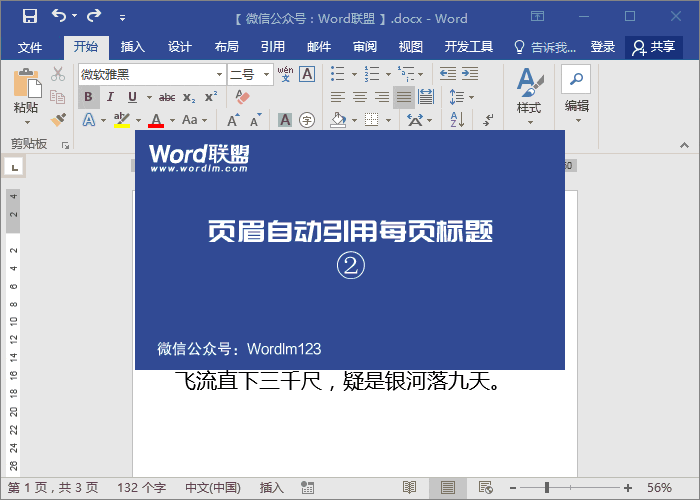Viewport: 700px width, 500px height.
Task: Open the 开发工具 ribbon tab
Action: pyautogui.click(x=468, y=46)
